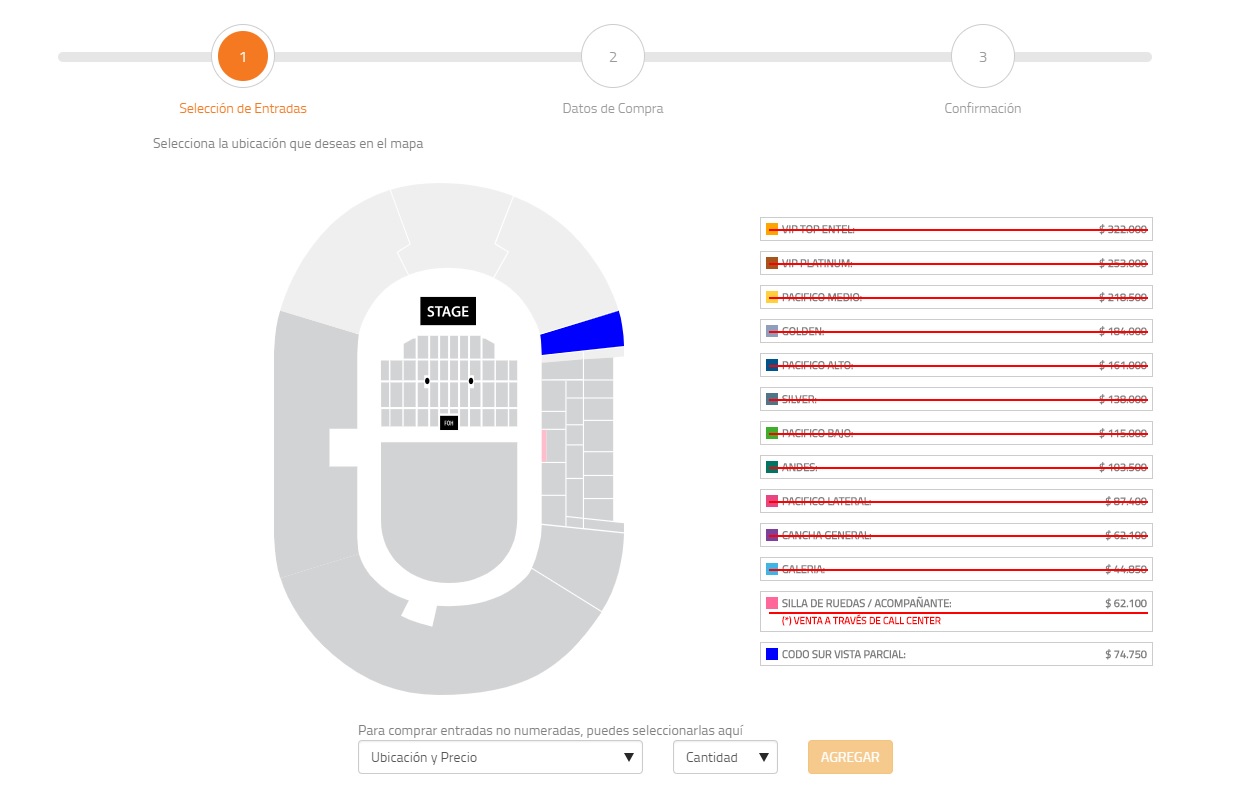Click the pink wheelchair section on map
The width and height of the screenshot is (1233, 793).
[x=544, y=445]
